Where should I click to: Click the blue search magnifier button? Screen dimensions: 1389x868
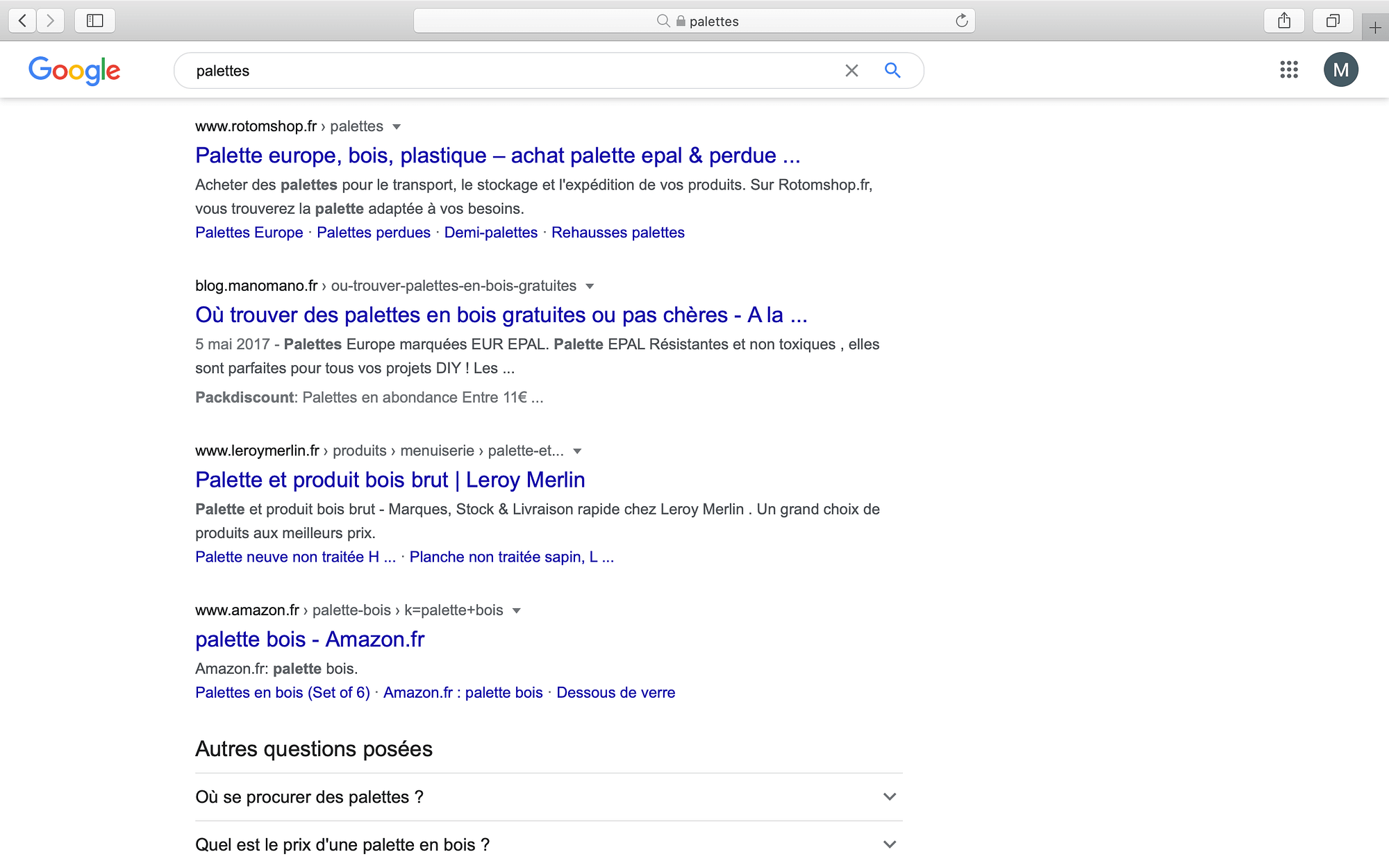[892, 70]
